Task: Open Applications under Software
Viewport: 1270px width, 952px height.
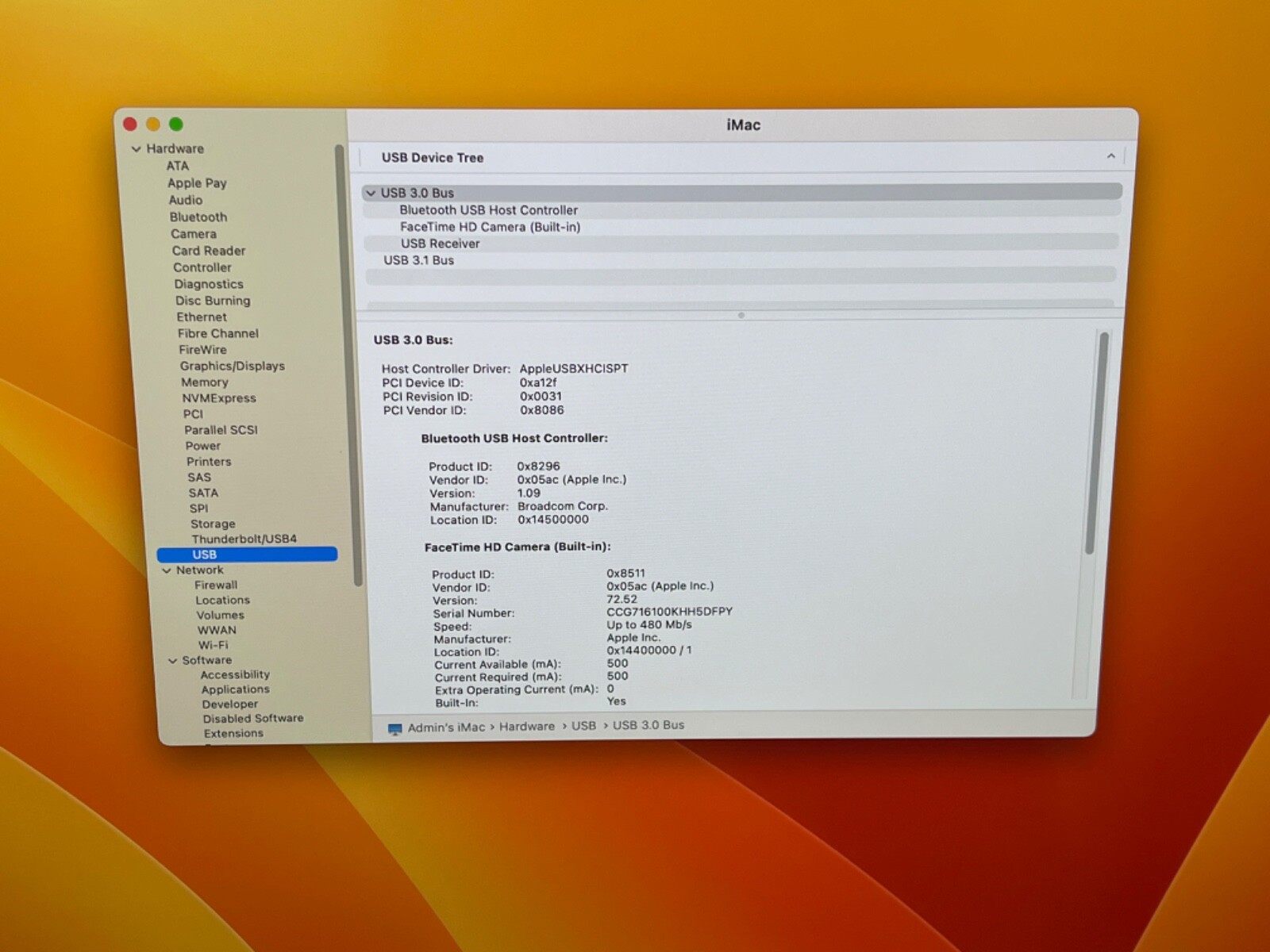Action: pyautogui.click(x=235, y=690)
